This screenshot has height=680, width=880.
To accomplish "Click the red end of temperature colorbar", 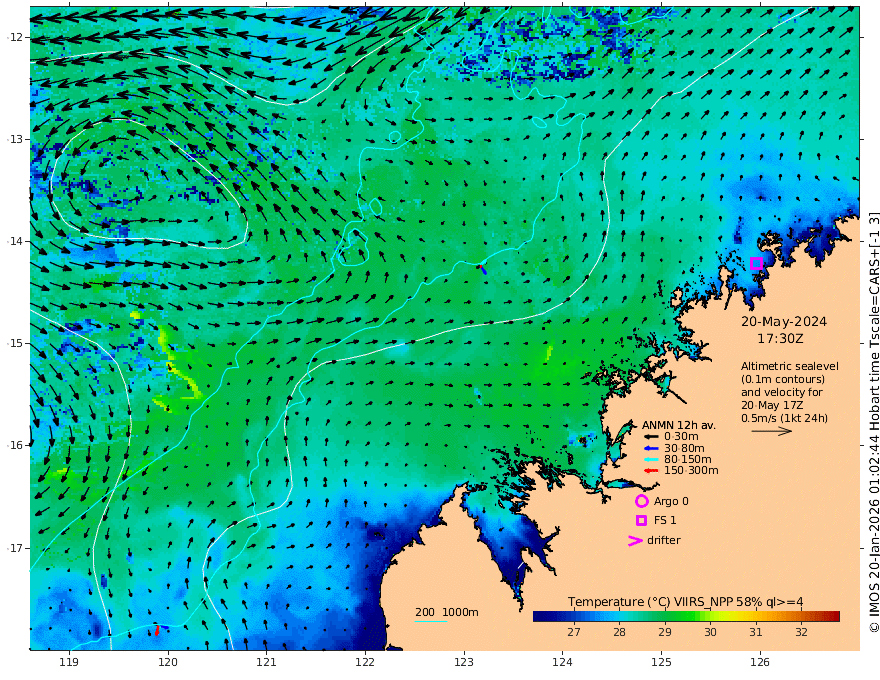I will pos(832,617).
